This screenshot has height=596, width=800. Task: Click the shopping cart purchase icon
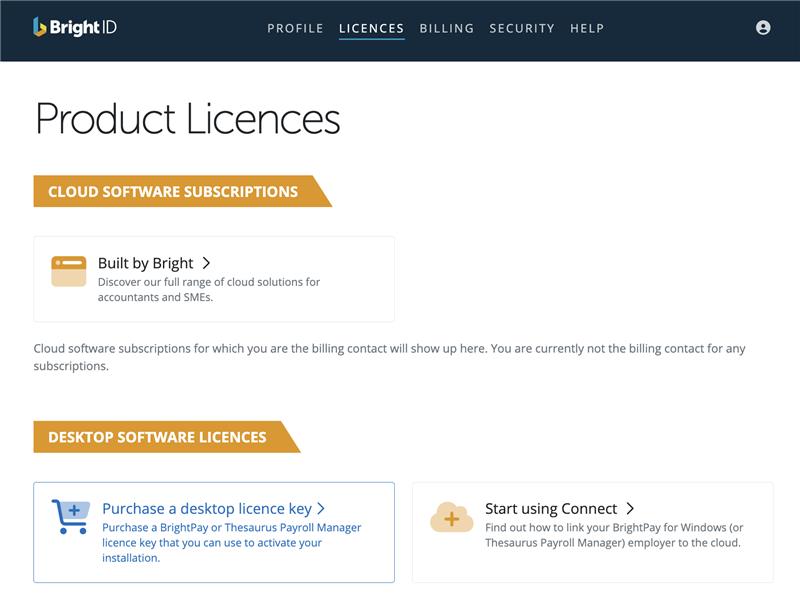[71, 516]
